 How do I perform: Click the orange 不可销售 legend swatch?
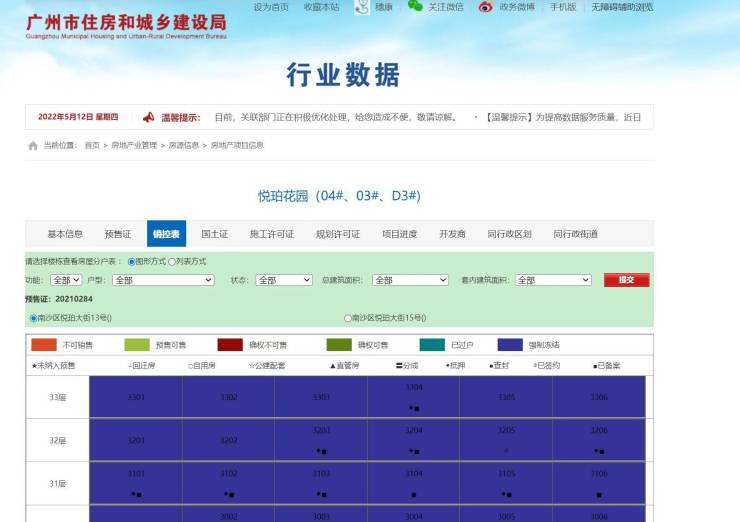coord(44,345)
